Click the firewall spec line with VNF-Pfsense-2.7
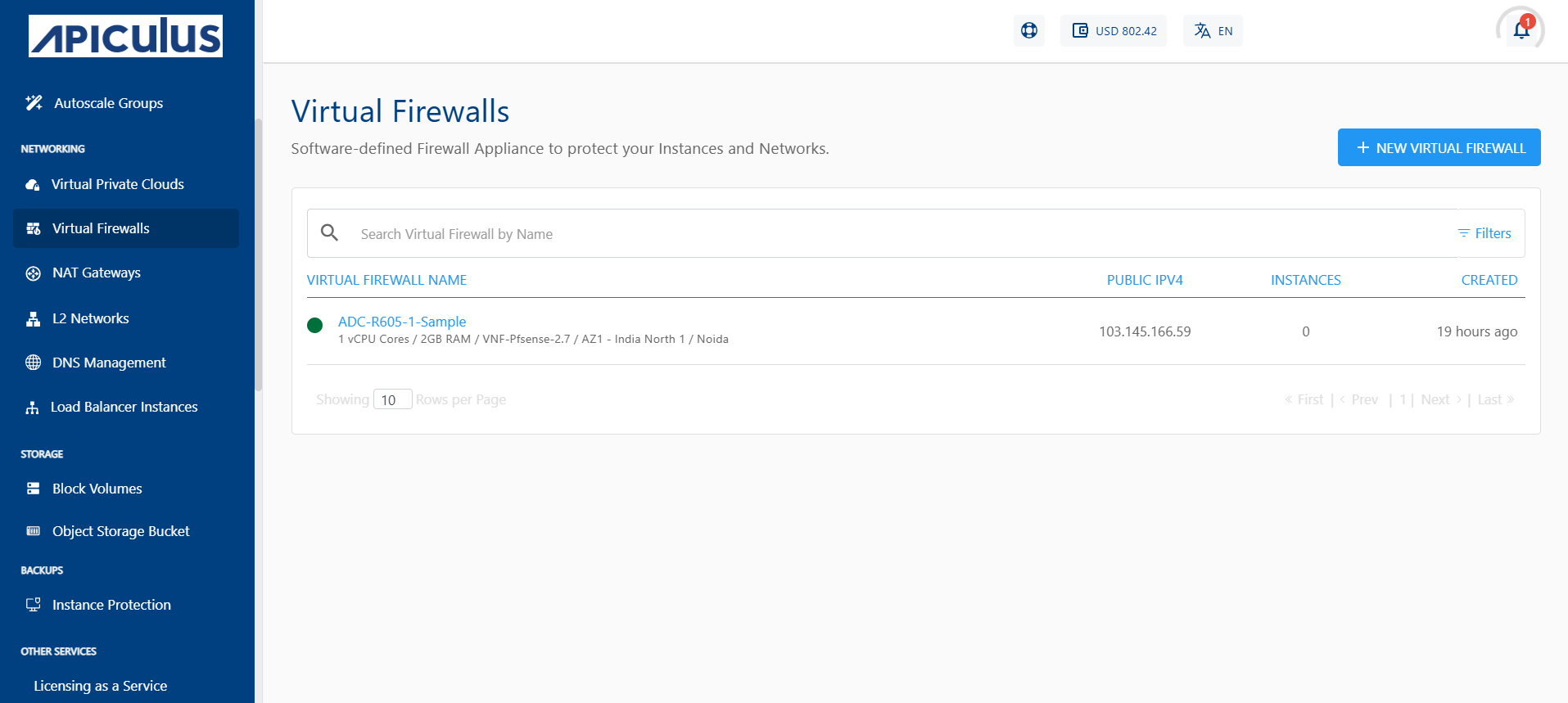The image size is (1568, 703). [533, 339]
